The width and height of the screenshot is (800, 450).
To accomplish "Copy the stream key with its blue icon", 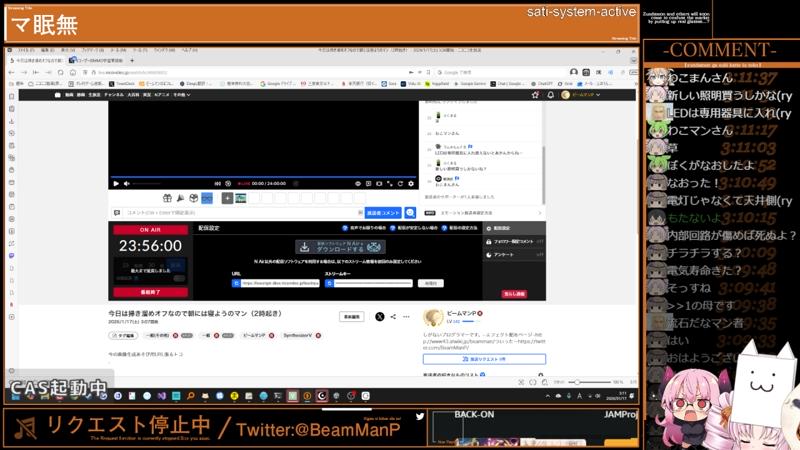I will (x=329, y=283).
